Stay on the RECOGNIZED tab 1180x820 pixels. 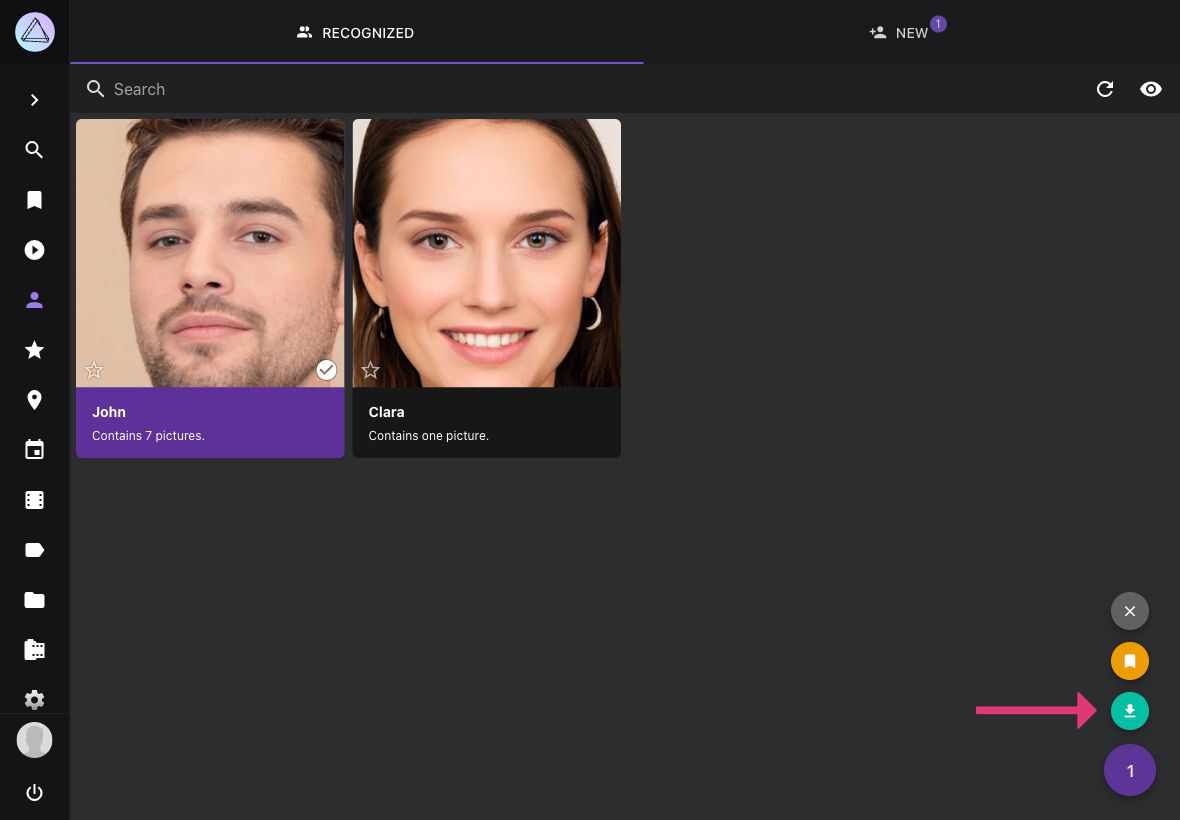point(355,33)
